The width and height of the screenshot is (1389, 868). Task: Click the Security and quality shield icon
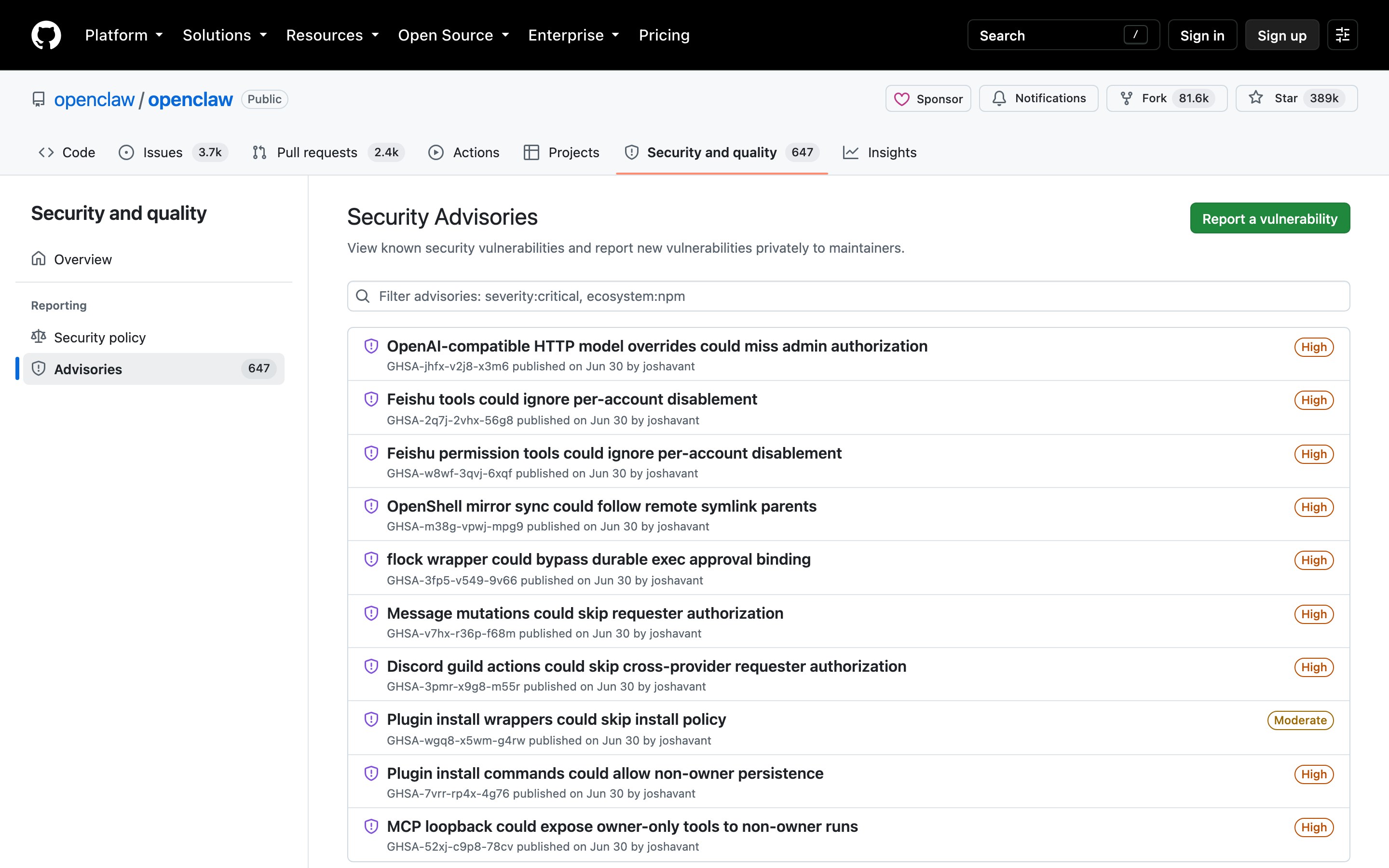click(632, 152)
